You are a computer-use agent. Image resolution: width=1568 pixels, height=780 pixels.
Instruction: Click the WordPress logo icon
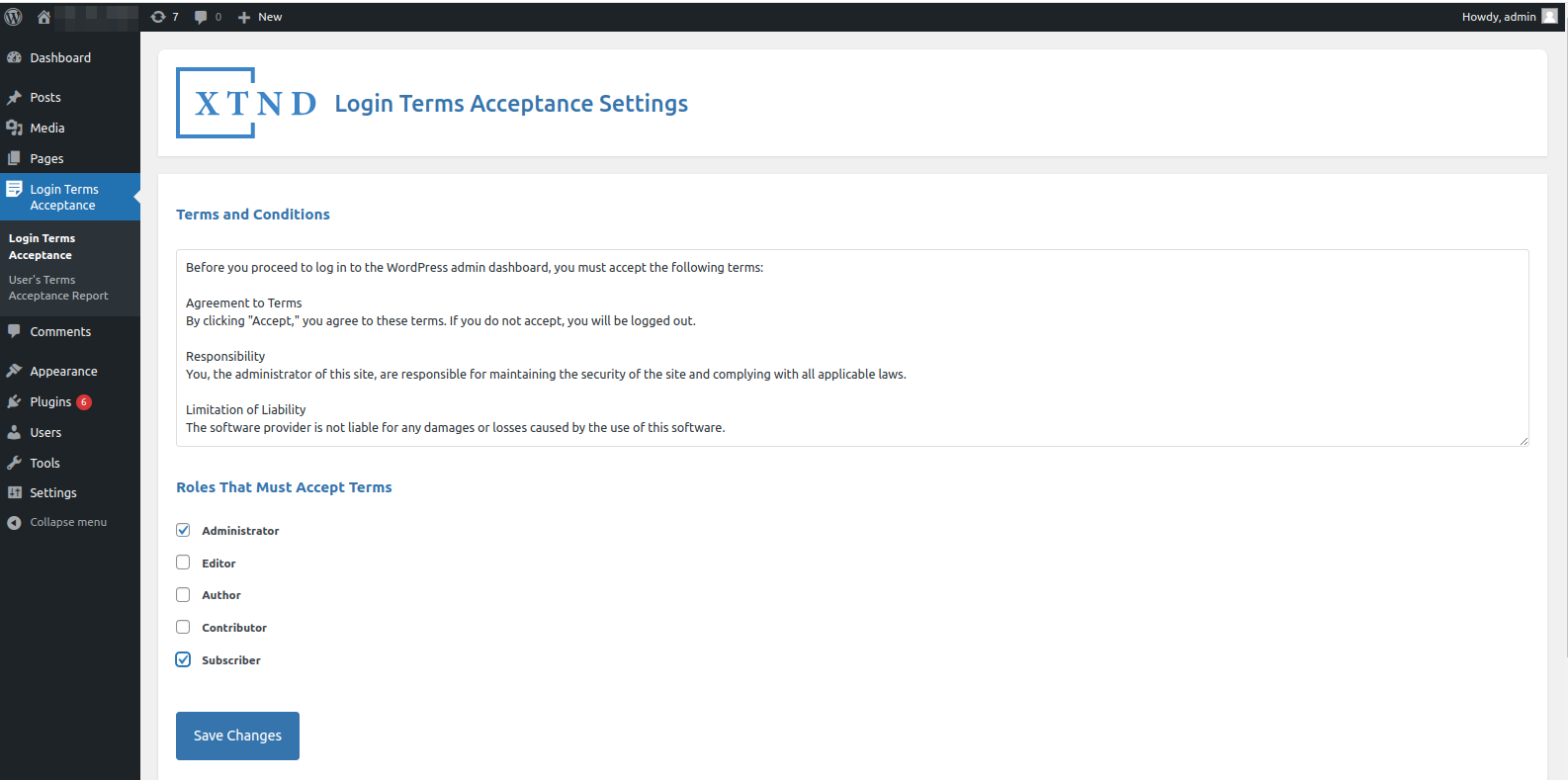tap(14, 17)
